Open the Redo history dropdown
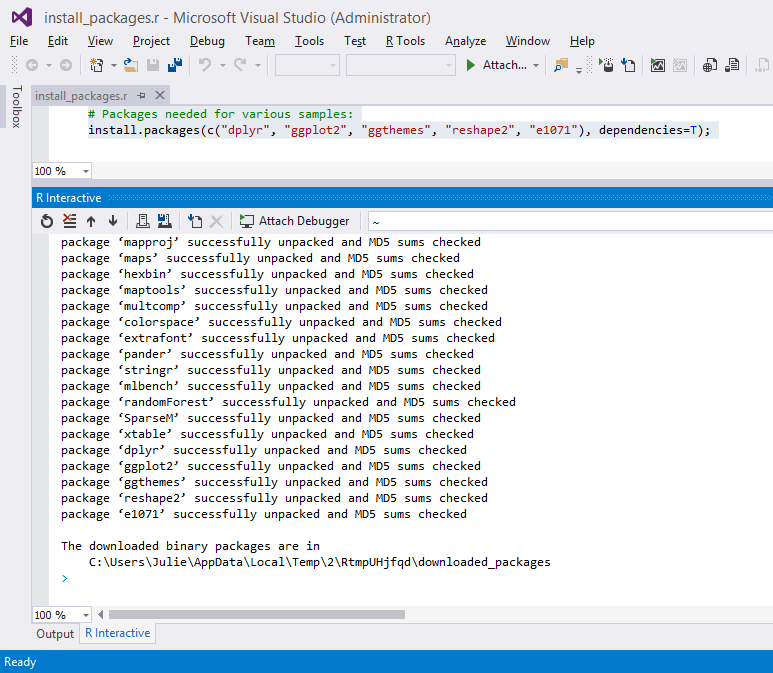 258,65
